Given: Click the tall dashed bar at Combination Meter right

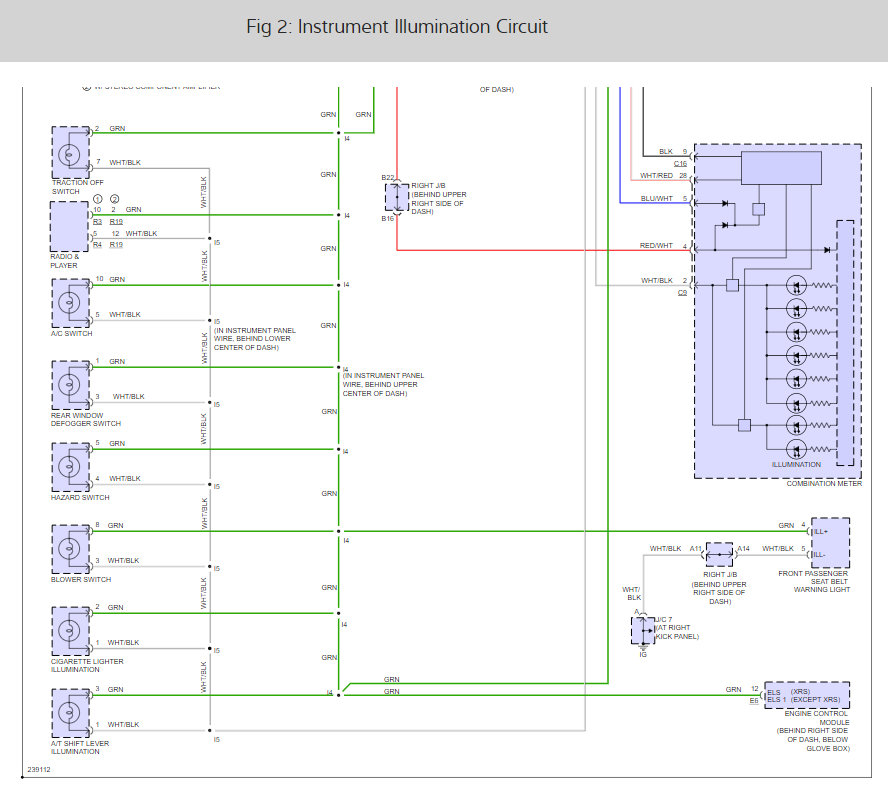Looking at the screenshot, I should (846, 343).
